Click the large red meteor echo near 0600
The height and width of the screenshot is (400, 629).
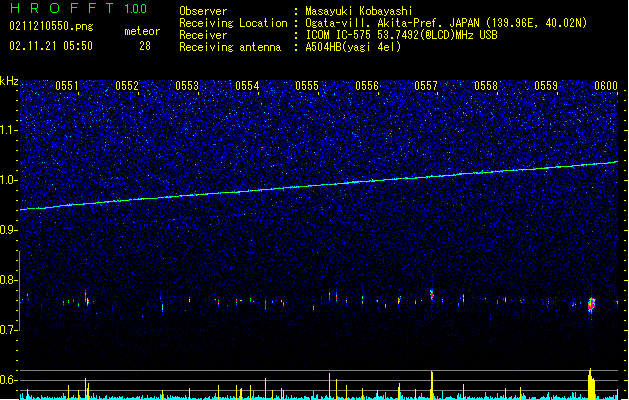coord(591,305)
